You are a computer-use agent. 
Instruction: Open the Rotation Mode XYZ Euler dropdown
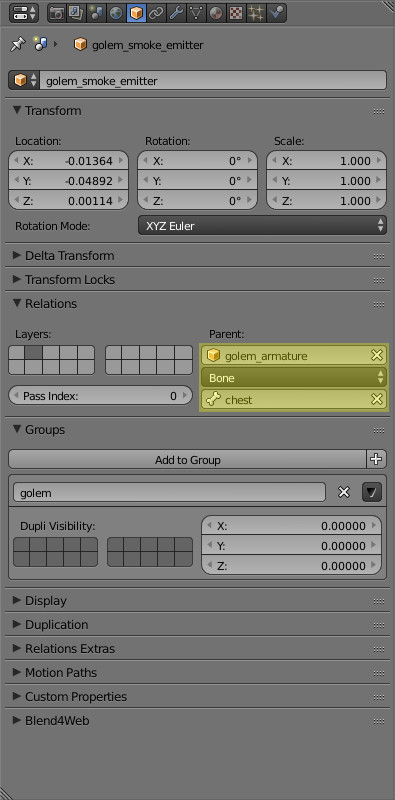262,226
